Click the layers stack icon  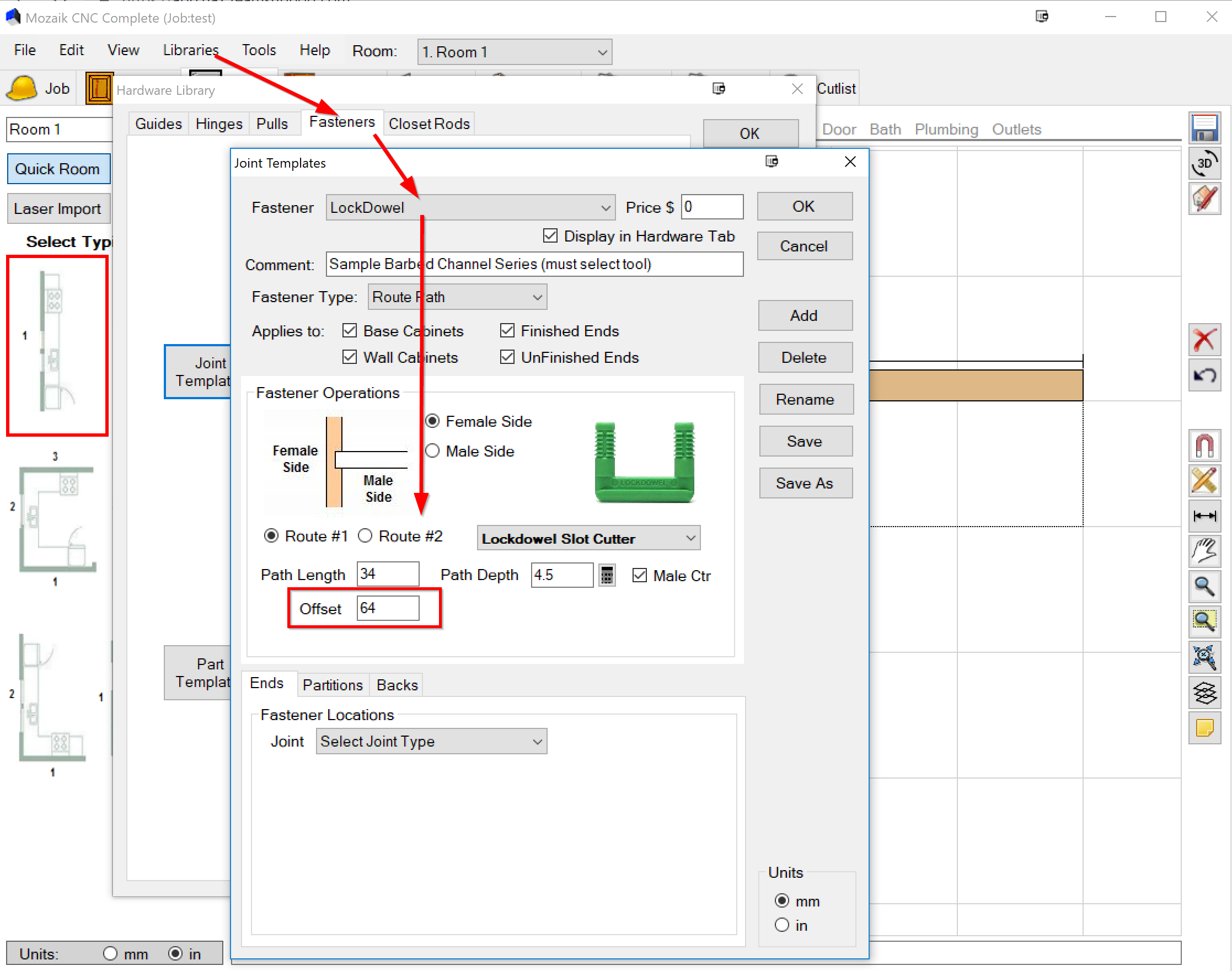point(1204,693)
